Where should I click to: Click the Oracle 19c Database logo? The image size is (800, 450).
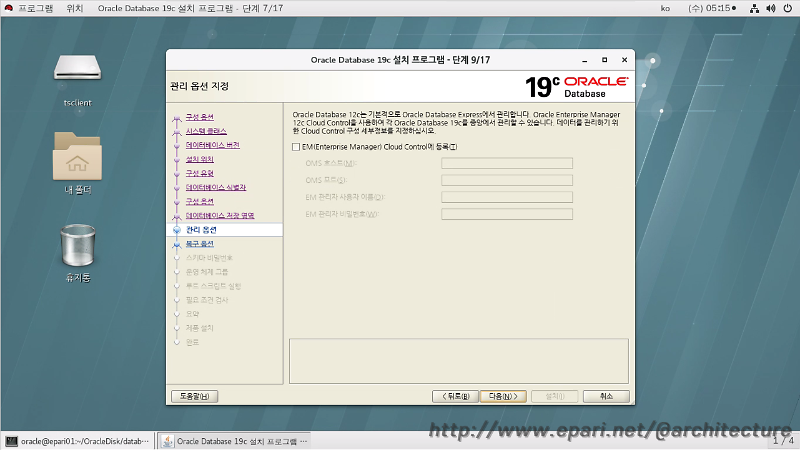(577, 87)
